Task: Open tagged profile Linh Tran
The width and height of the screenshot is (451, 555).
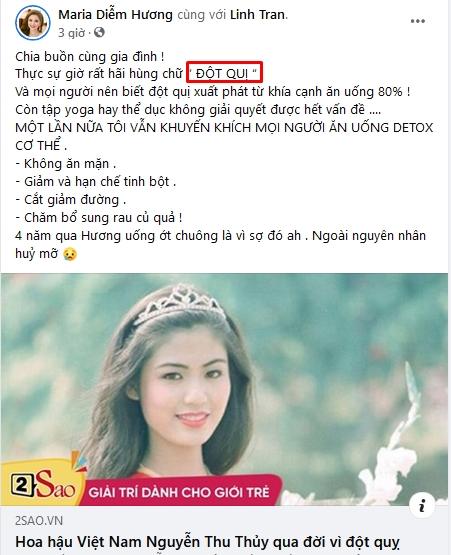Action: [258, 15]
